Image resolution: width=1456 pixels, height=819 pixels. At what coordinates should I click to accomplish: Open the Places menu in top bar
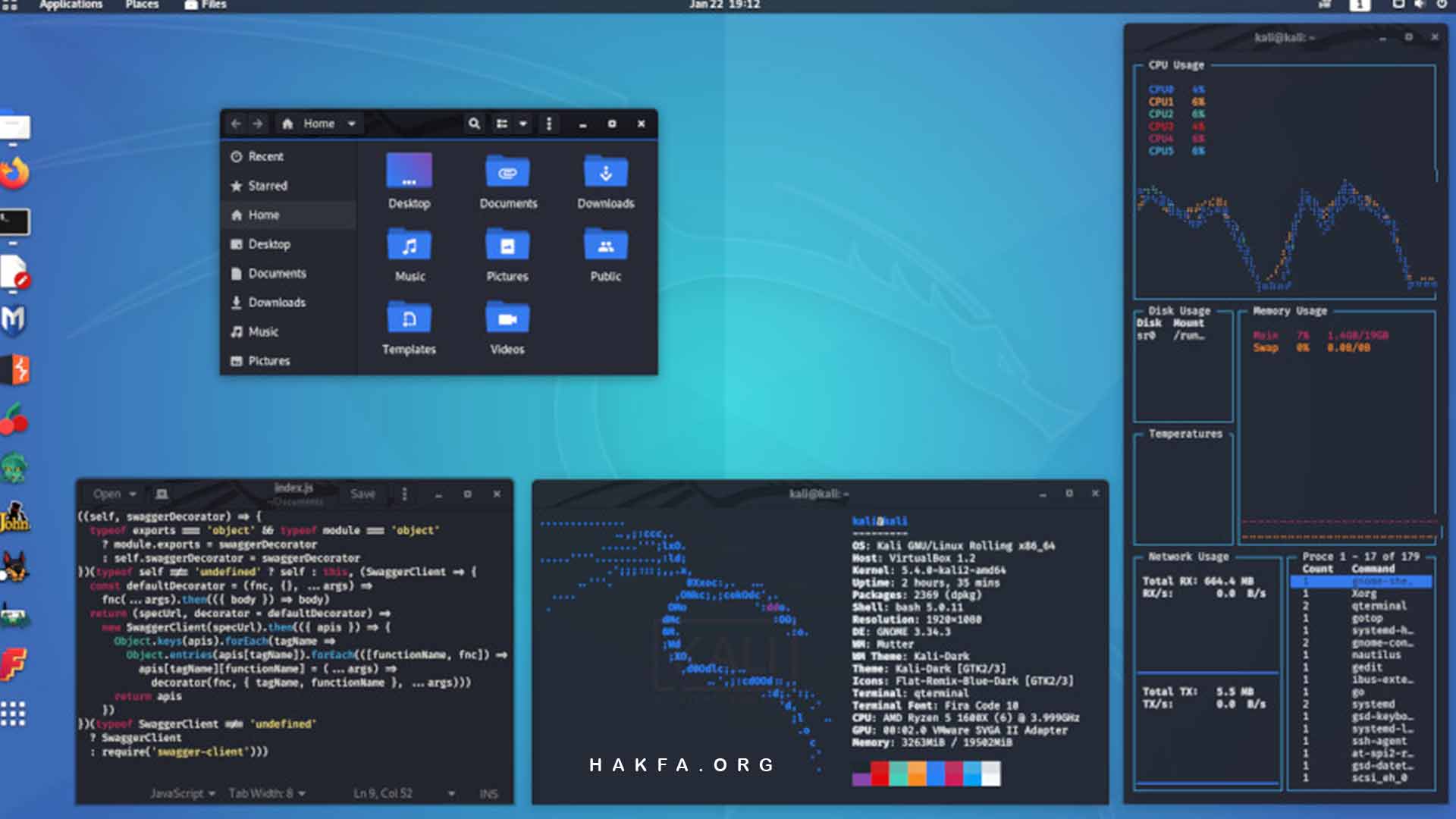click(142, 5)
